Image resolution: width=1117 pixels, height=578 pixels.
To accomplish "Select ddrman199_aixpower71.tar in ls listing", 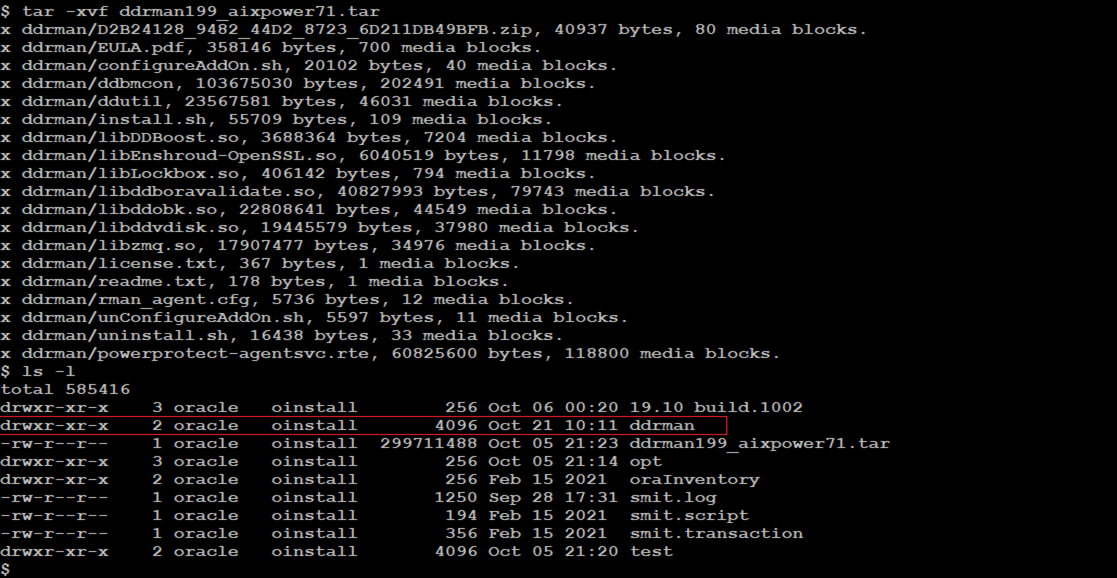I will tap(759, 443).
